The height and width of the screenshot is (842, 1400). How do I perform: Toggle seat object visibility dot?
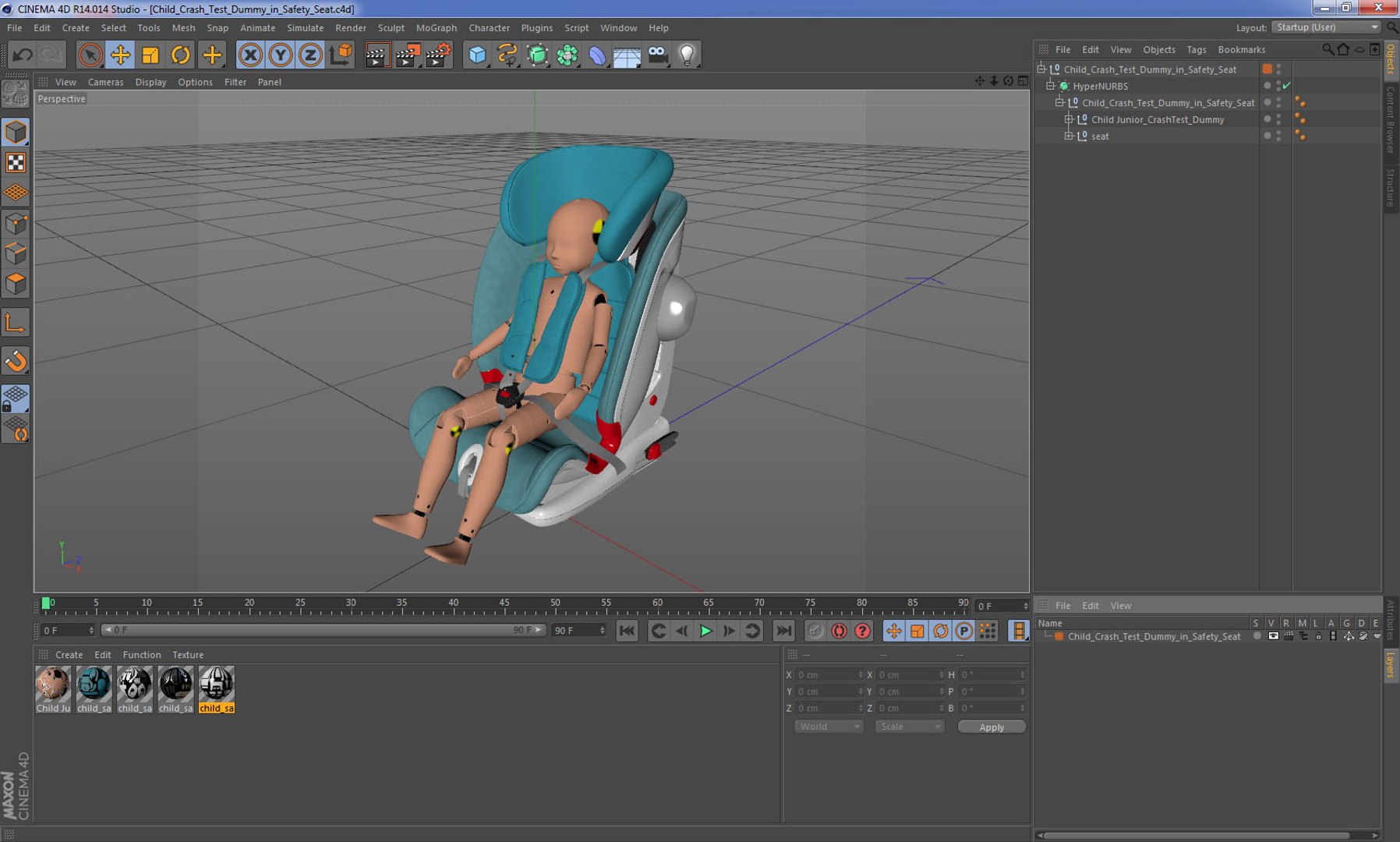pyautogui.click(x=1267, y=136)
